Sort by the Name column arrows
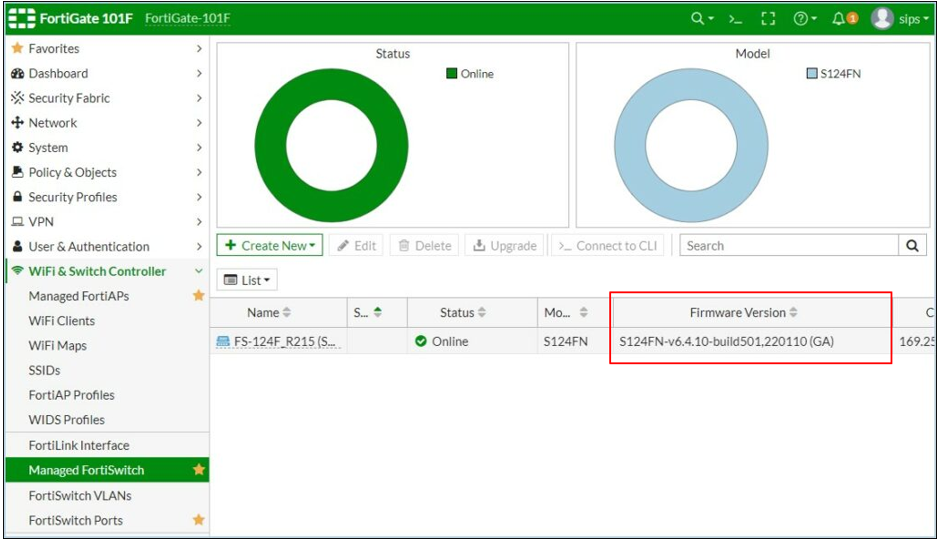 287,312
